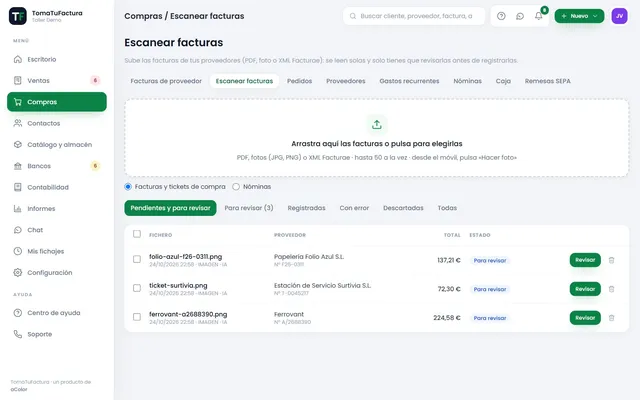640x400 pixels.
Task: Click the invoice upload drop zone text
Action: pyautogui.click(x=377, y=144)
